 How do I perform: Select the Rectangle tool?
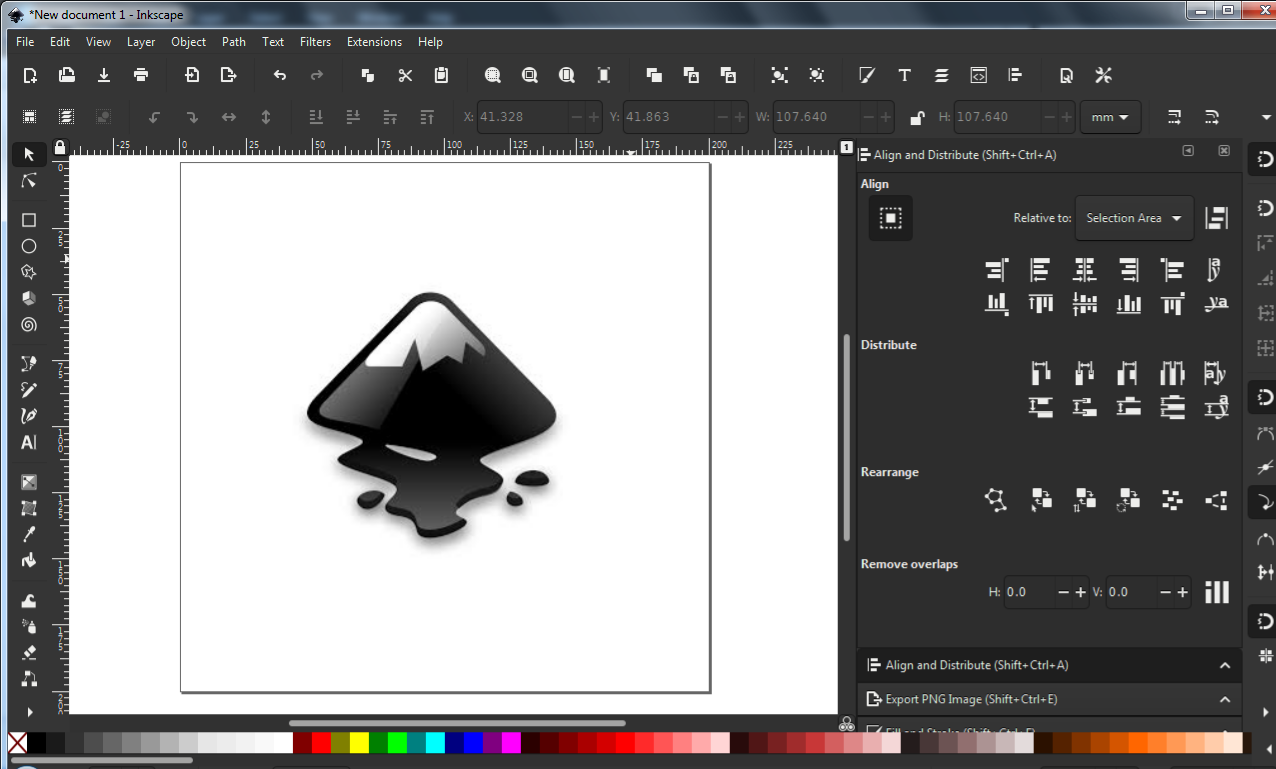29,220
